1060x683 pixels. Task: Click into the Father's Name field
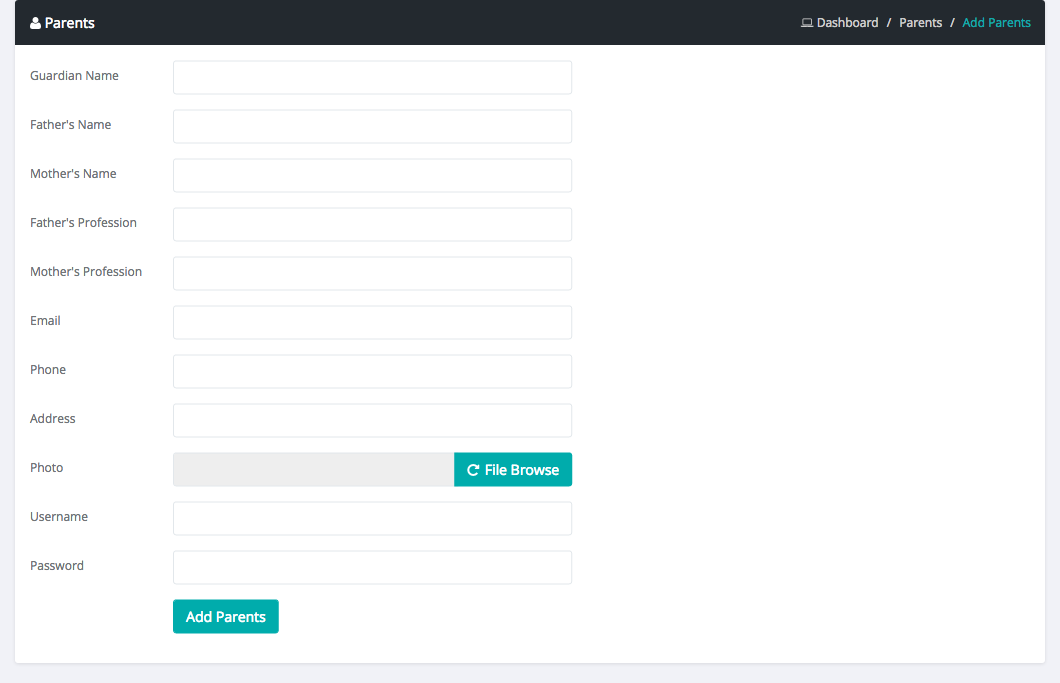coord(372,127)
